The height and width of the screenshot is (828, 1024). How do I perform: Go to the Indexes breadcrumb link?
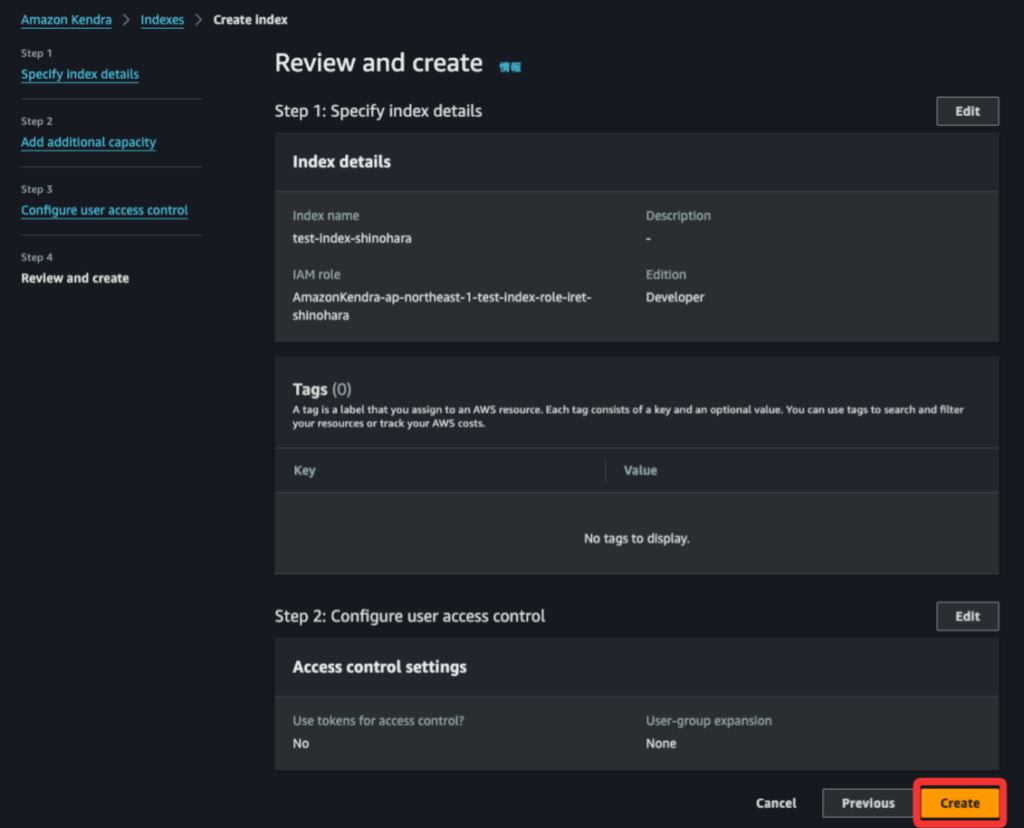pyautogui.click(x=162, y=20)
